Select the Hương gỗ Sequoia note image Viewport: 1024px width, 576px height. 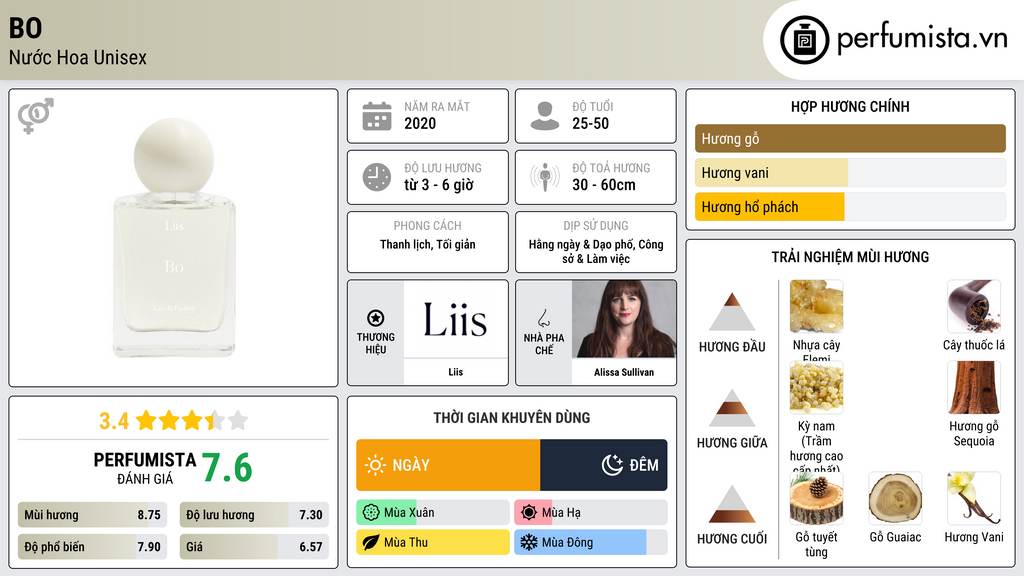(974, 388)
